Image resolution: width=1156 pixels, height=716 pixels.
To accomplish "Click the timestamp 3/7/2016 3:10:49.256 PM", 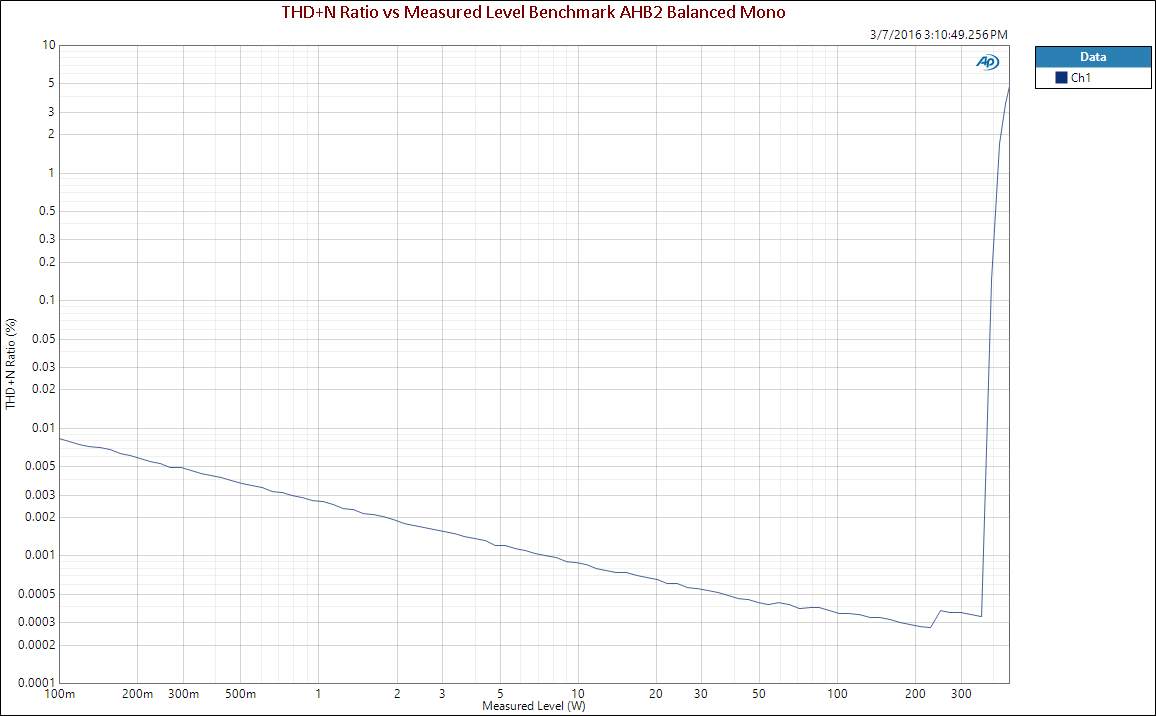I will coord(939,35).
